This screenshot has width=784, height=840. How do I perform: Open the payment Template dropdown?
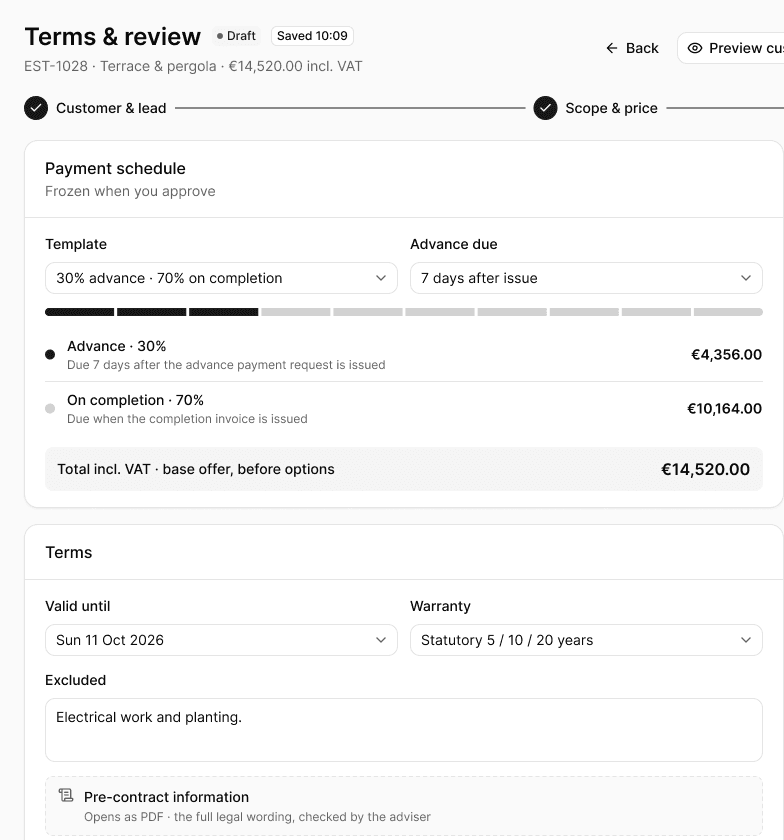(x=221, y=278)
